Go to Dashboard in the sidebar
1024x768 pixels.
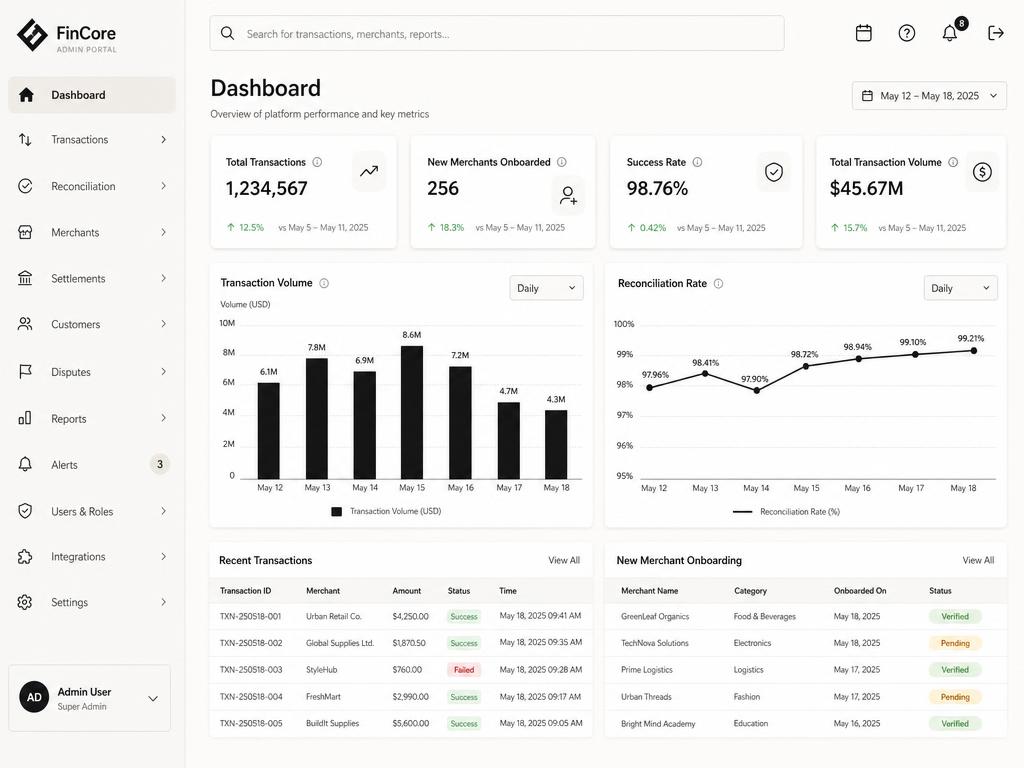[x=92, y=95]
